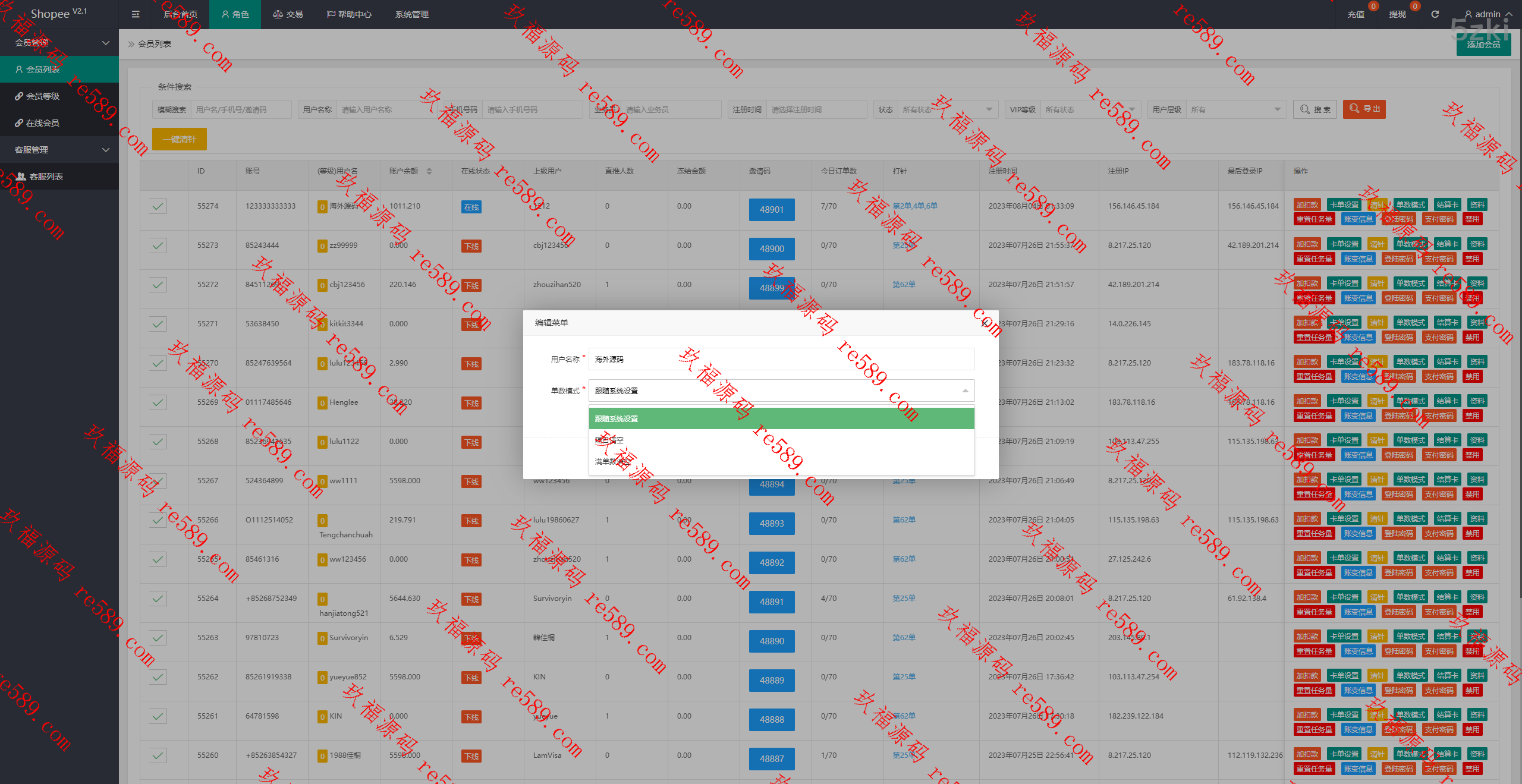Collapse the sidebar with the hamburger icon
The image size is (1522, 784).
click(136, 14)
